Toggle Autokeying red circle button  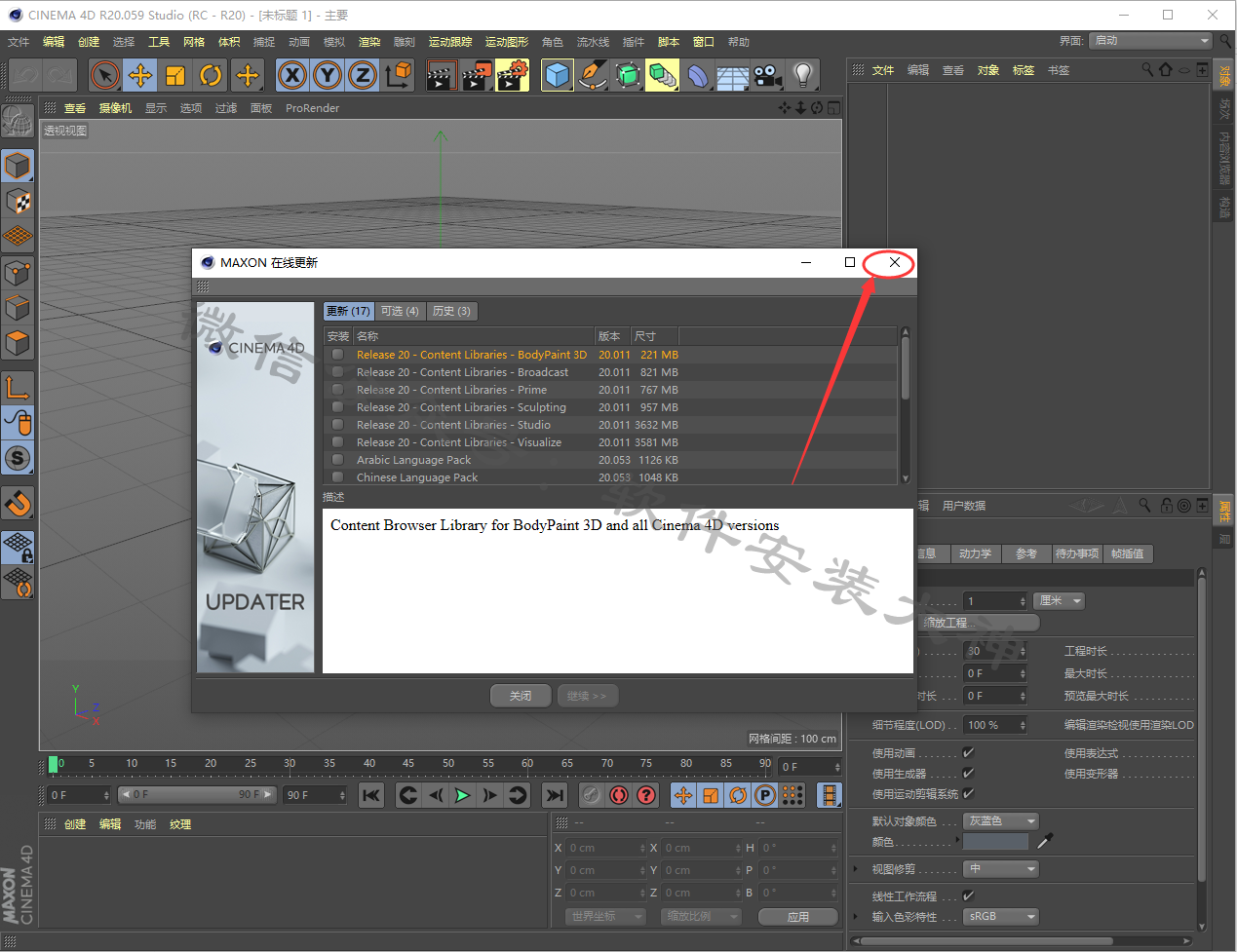618,795
